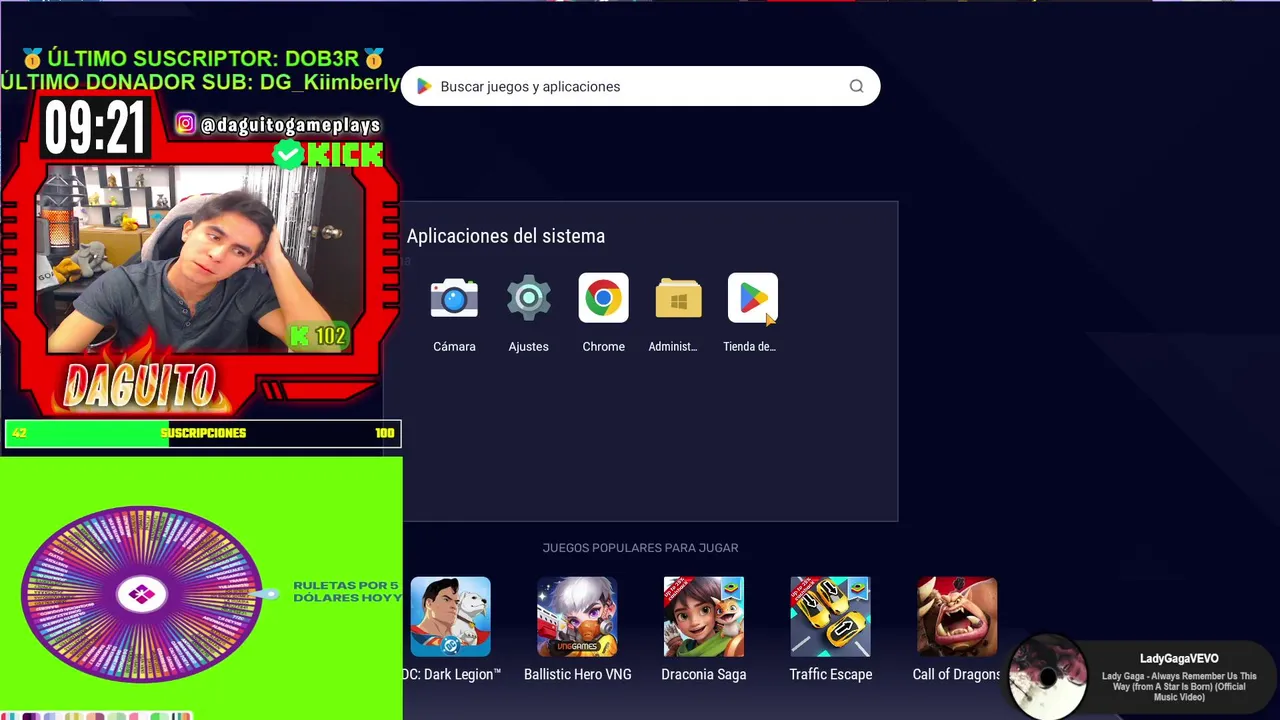Click the Aplicaciones del sistema heading

(x=505, y=236)
